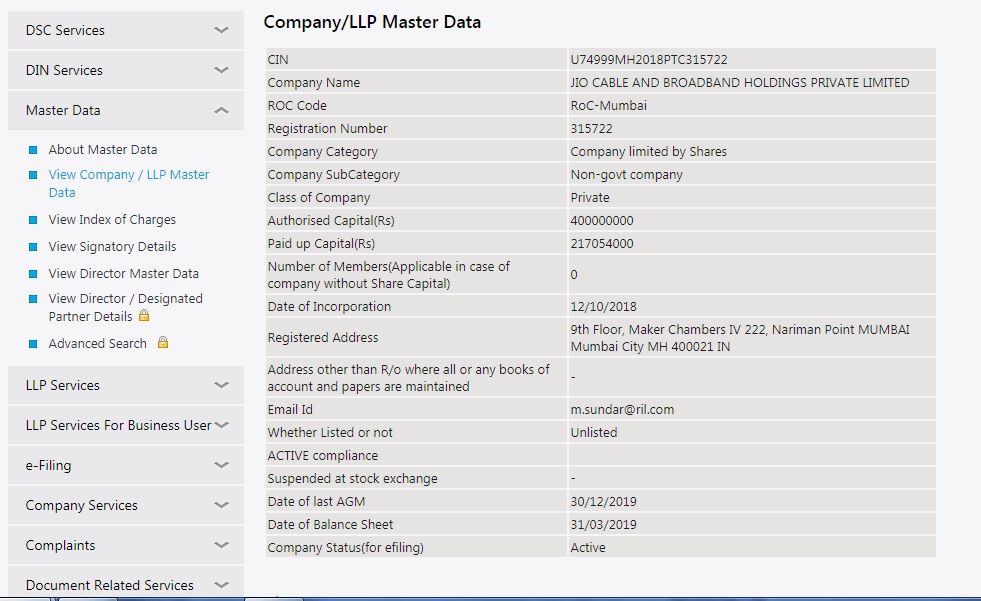The width and height of the screenshot is (981, 601).
Task: Open View Company / LLP Master Data link
Action: coord(129,183)
